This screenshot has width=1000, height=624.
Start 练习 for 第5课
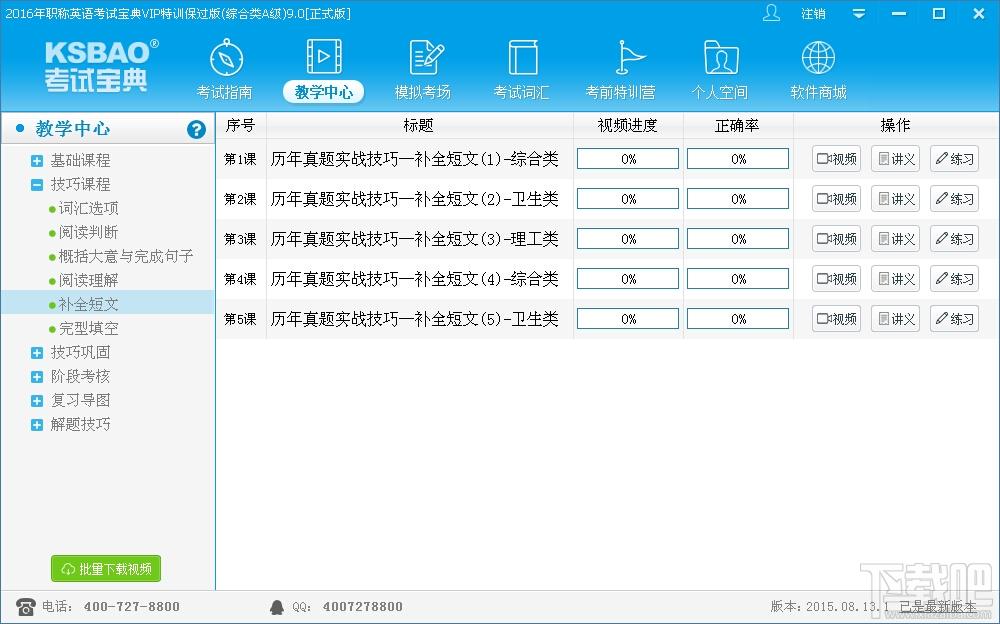[954, 318]
